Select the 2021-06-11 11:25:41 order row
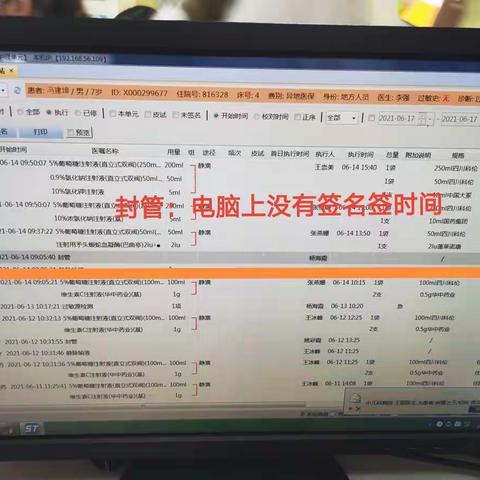Image resolution: width=480 pixels, height=480 pixels. pyautogui.click(x=240, y=385)
